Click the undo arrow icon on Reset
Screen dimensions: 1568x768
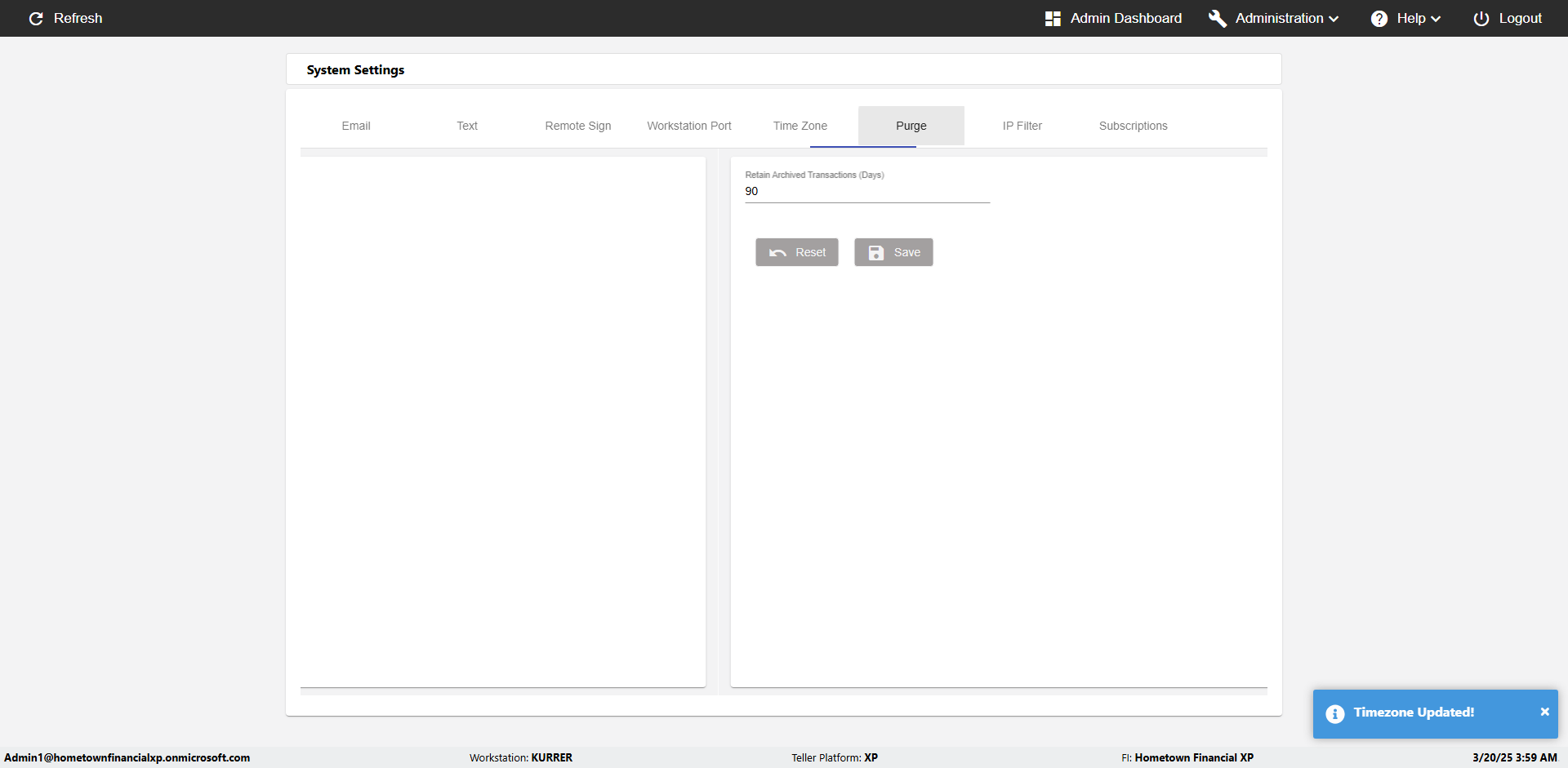777,253
